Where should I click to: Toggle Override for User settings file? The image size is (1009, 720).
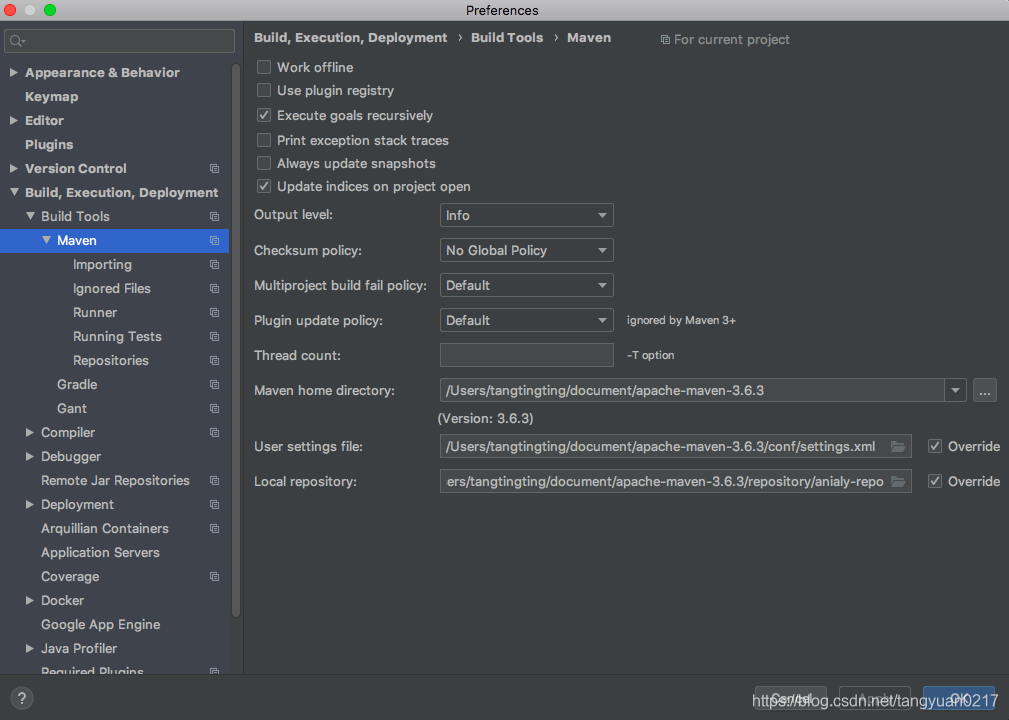click(x=935, y=447)
